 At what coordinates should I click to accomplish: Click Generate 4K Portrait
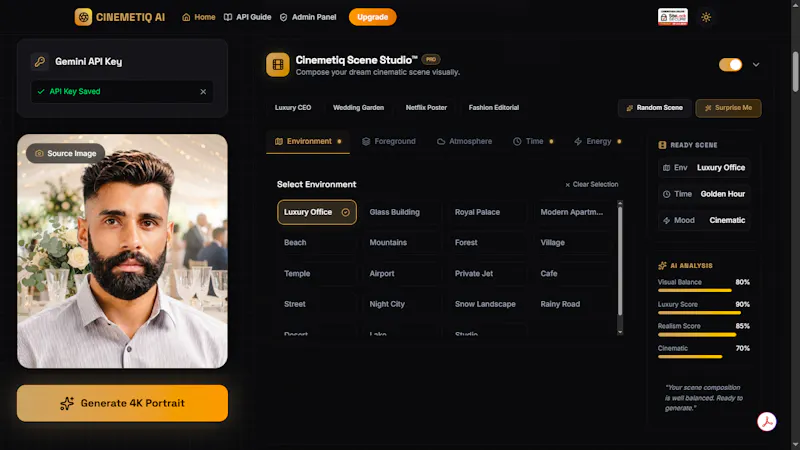tap(122, 403)
